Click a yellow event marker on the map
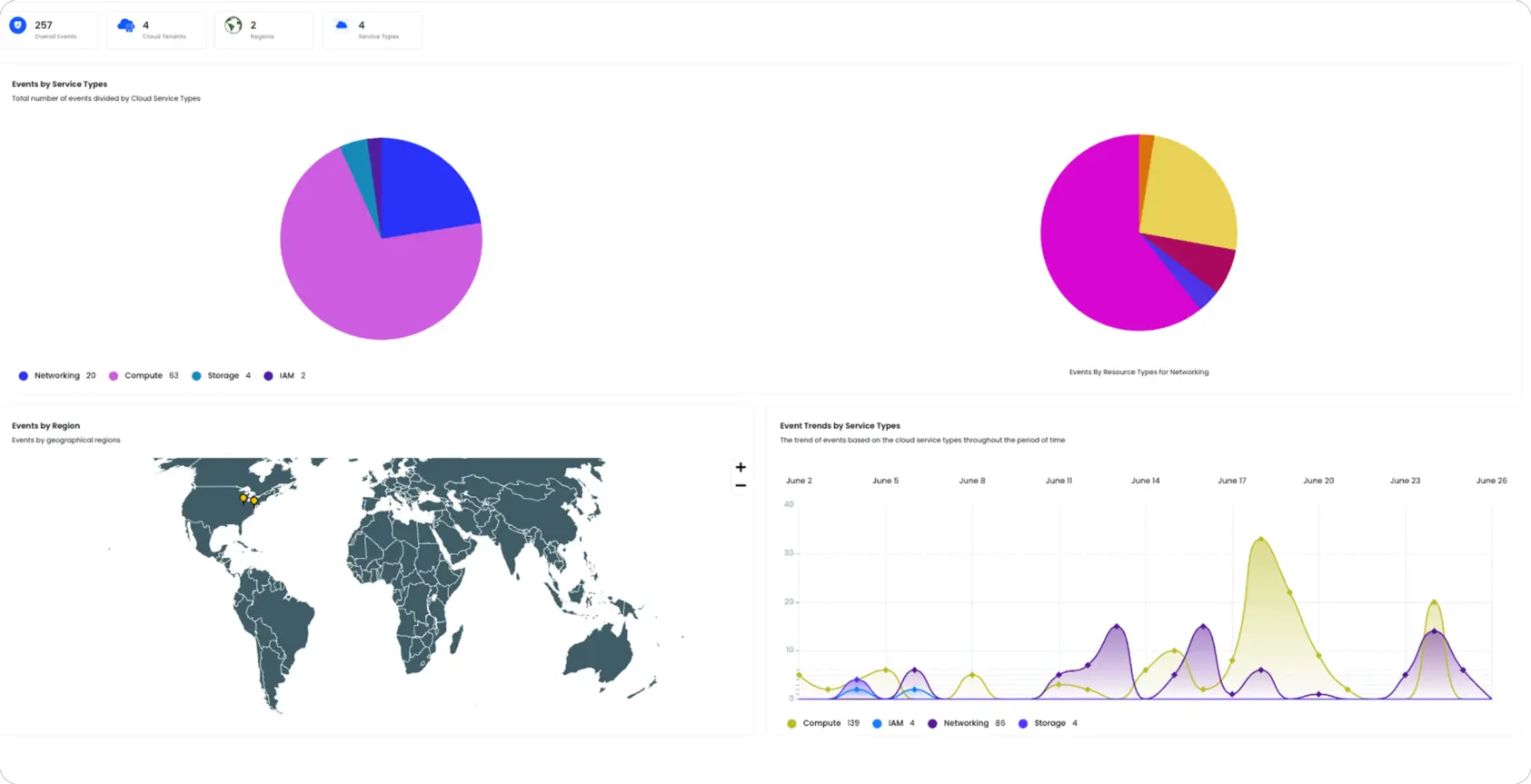Image resolution: width=1531 pixels, height=784 pixels. [244, 498]
